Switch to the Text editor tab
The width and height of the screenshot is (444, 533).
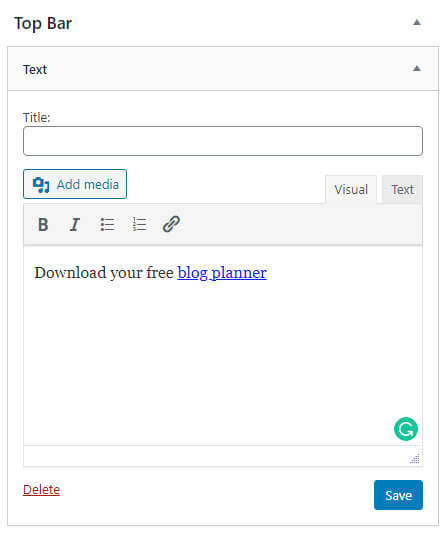coord(403,189)
